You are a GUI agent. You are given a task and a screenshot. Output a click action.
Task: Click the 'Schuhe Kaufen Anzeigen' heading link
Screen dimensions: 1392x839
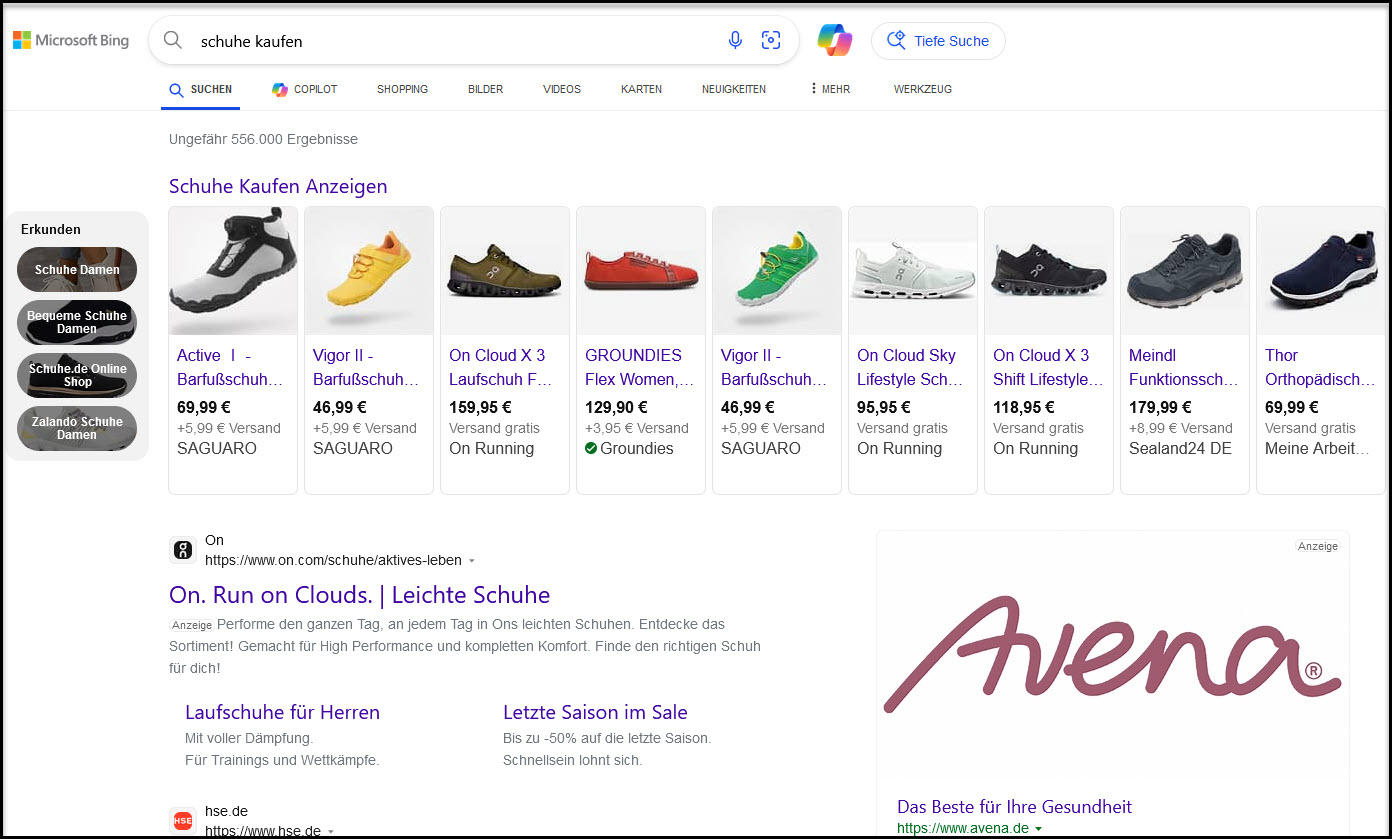coord(278,186)
